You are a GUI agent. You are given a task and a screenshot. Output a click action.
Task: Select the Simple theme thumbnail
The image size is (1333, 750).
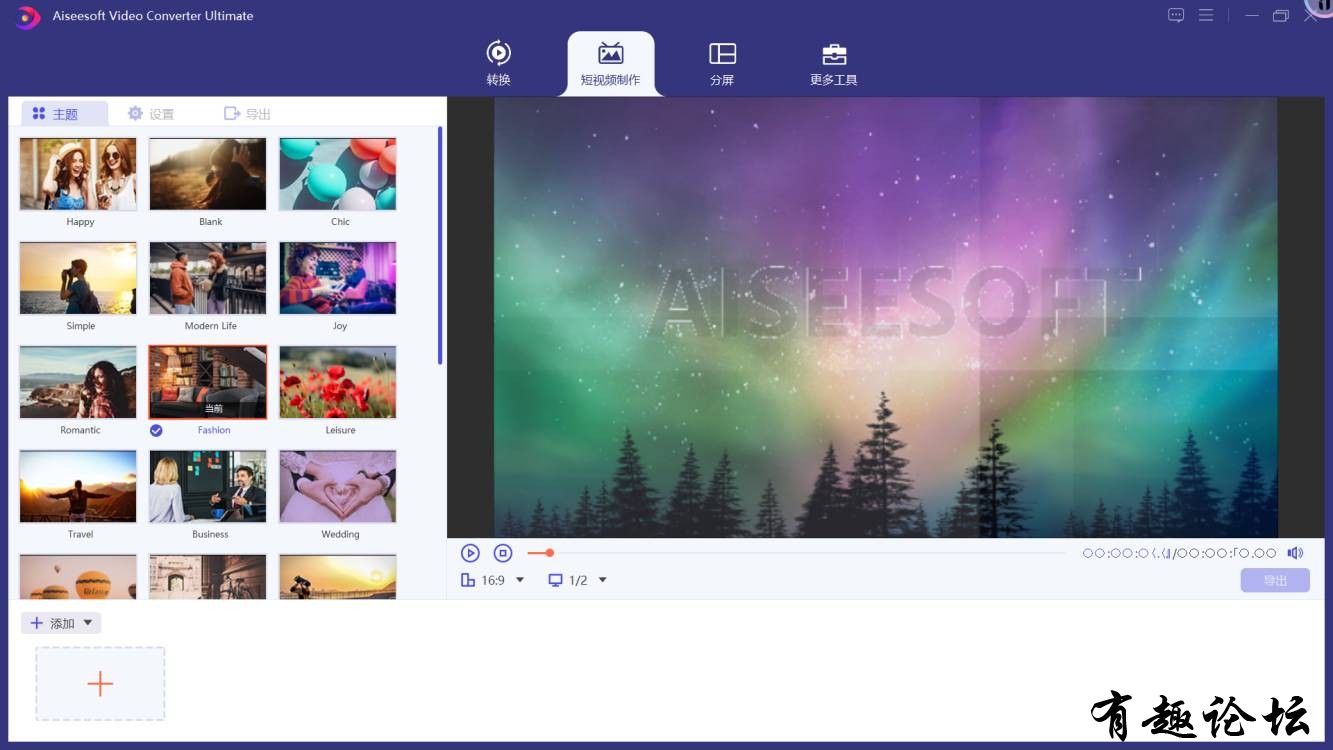(x=78, y=278)
